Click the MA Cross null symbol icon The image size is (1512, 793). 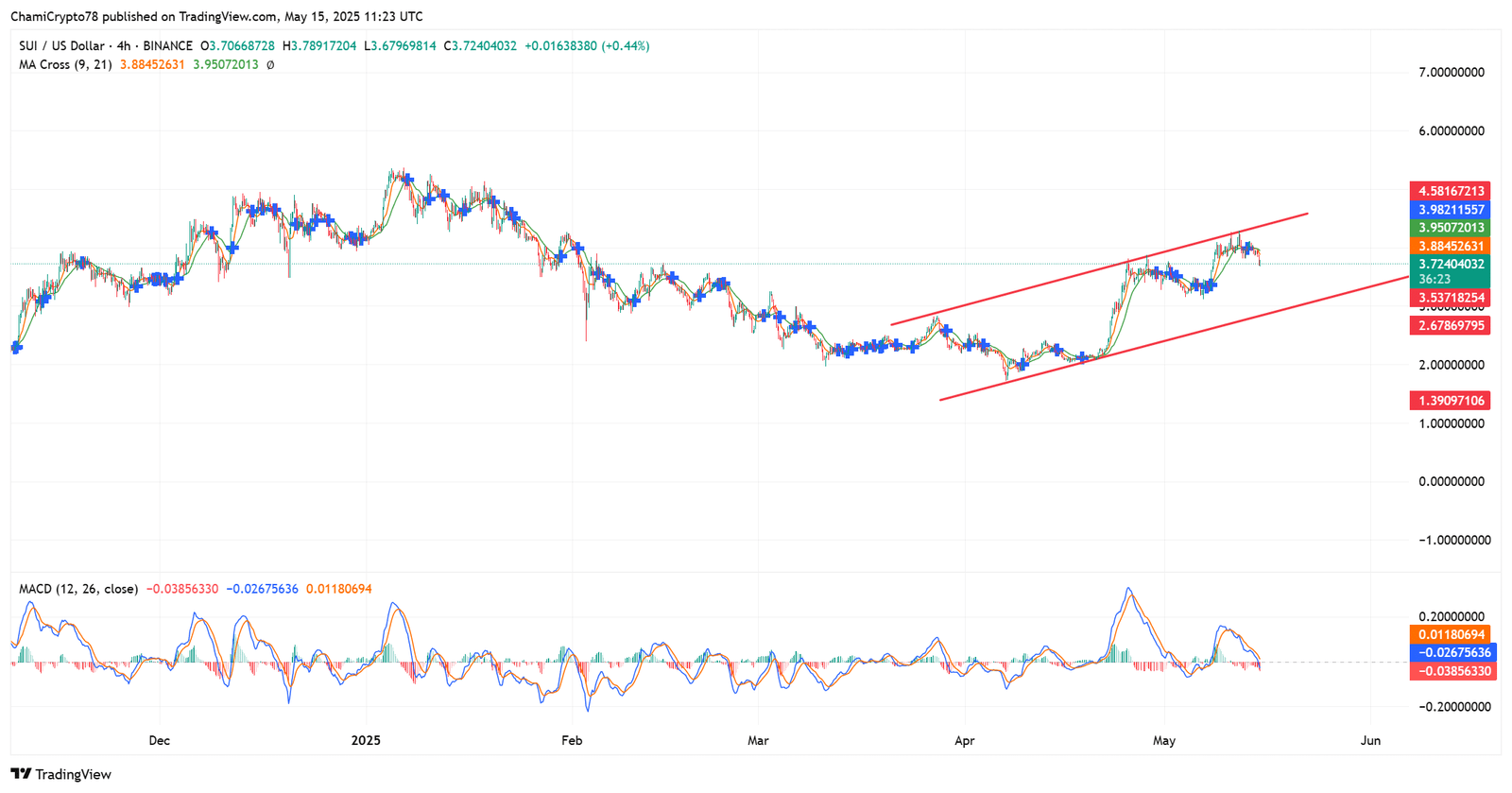point(270,65)
